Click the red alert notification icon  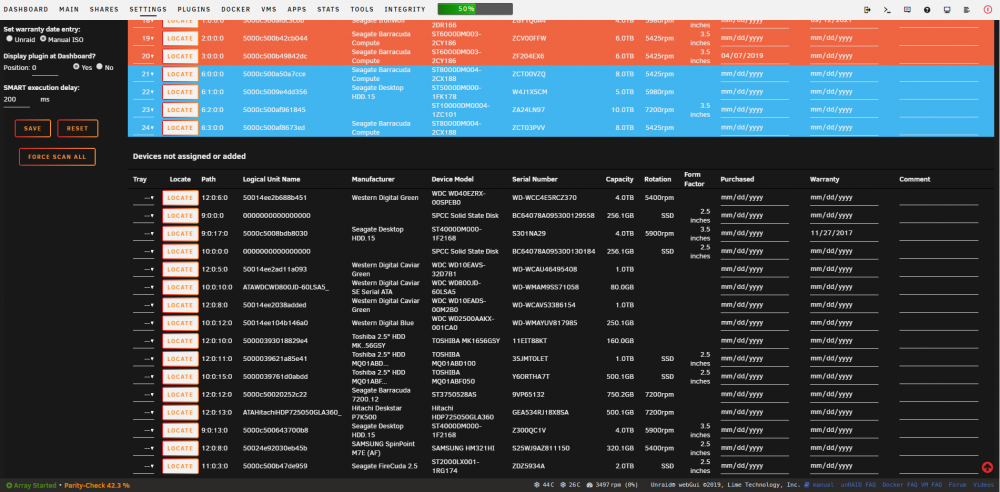click(x=987, y=10)
